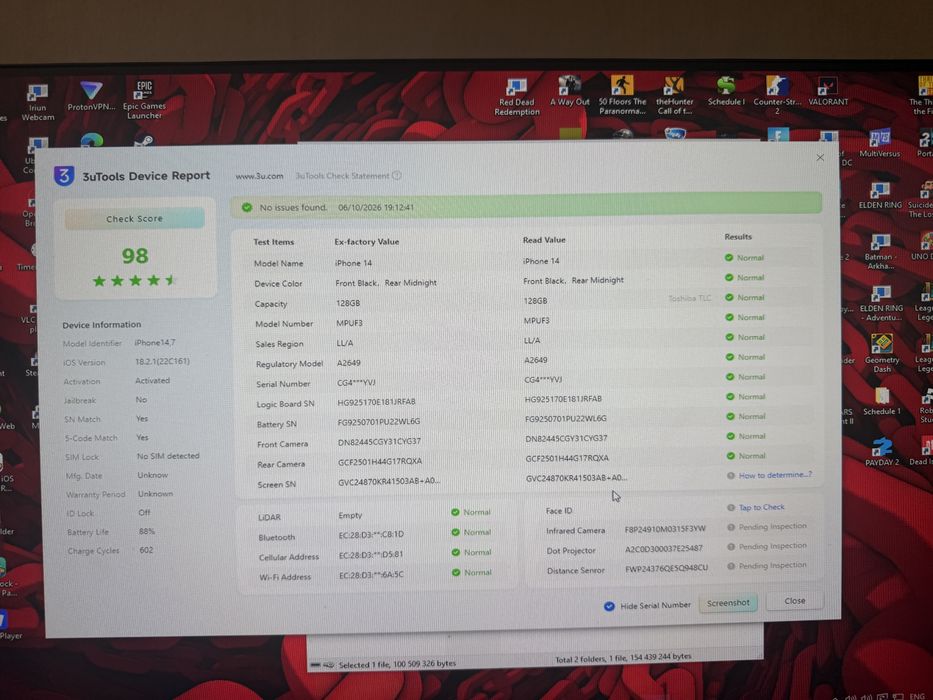Click the Distance Sensor serial value
Viewport: 933px width, 700px height.
[x=666, y=568]
